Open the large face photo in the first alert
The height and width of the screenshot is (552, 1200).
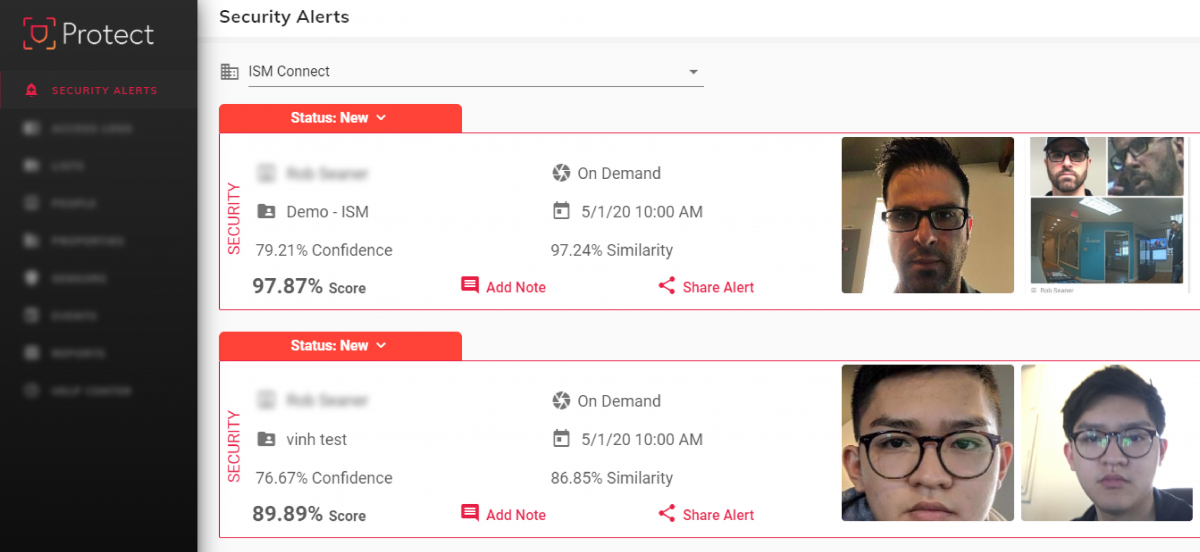927,215
